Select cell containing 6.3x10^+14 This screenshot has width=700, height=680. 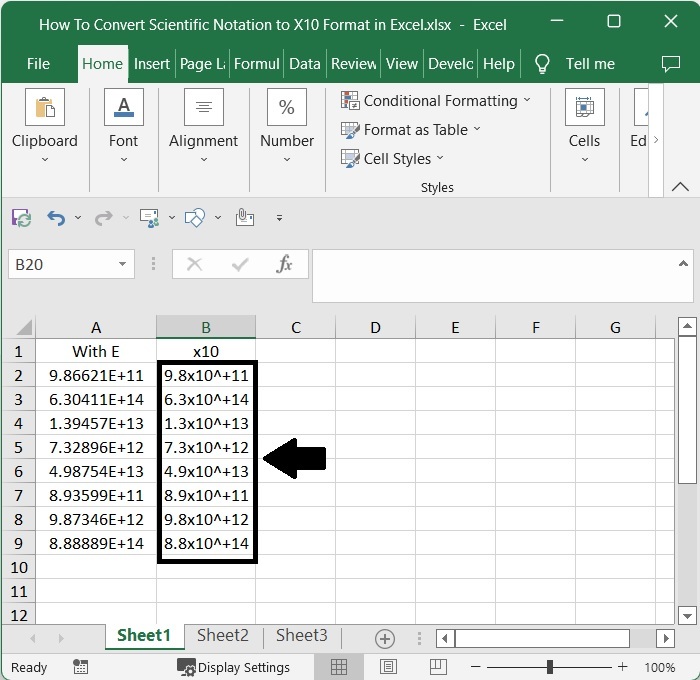point(206,399)
